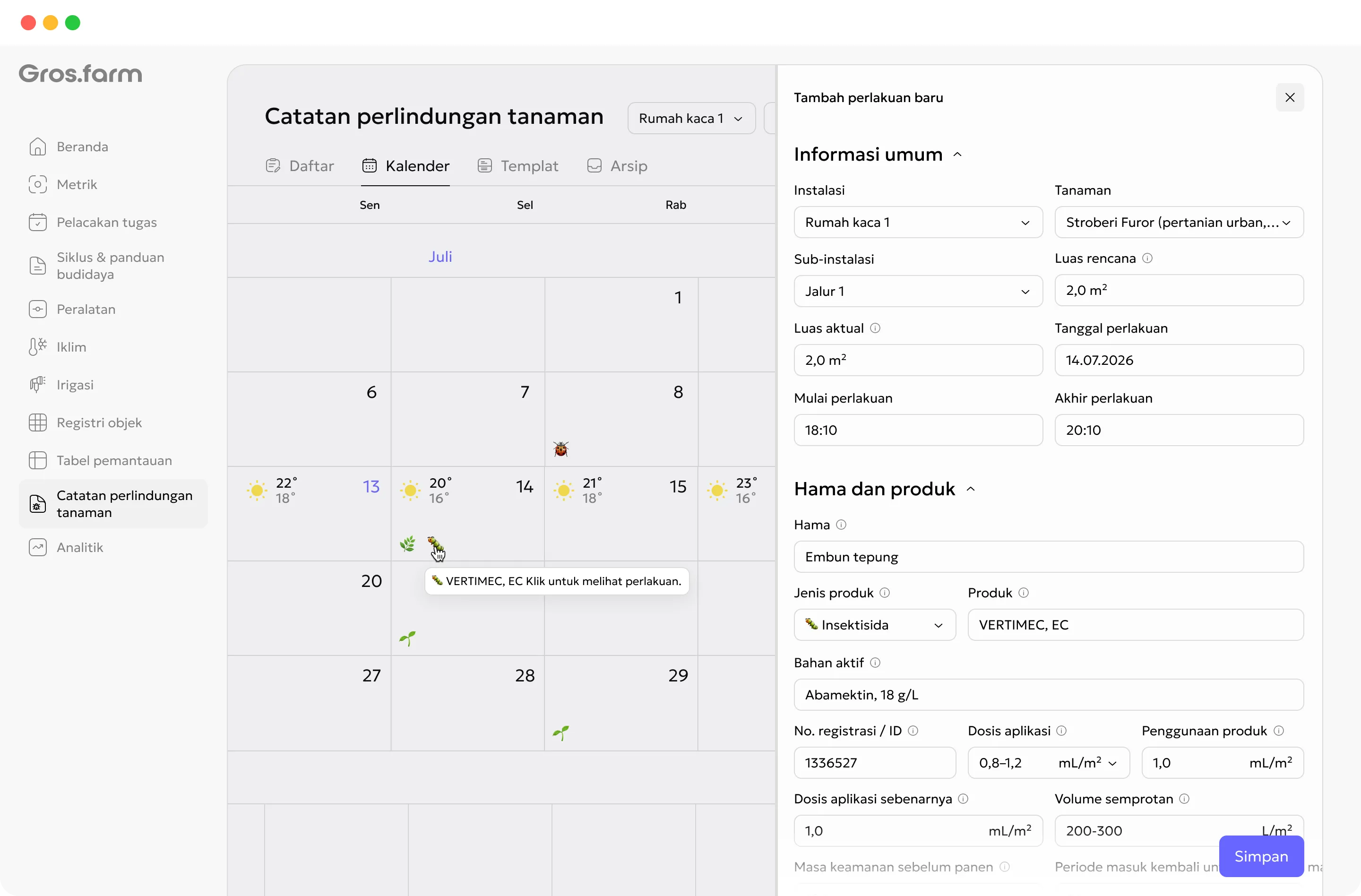Click info icon beside Dosis aplikasi sebenarnya
The height and width of the screenshot is (896, 1361).
pos(963,798)
